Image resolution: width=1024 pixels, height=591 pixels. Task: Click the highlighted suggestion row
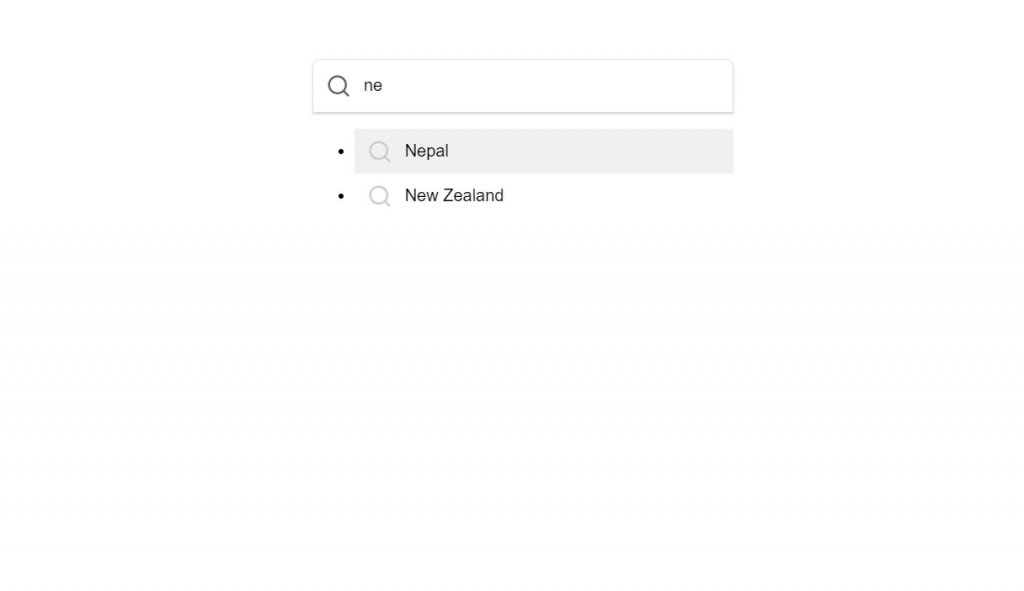click(x=543, y=151)
